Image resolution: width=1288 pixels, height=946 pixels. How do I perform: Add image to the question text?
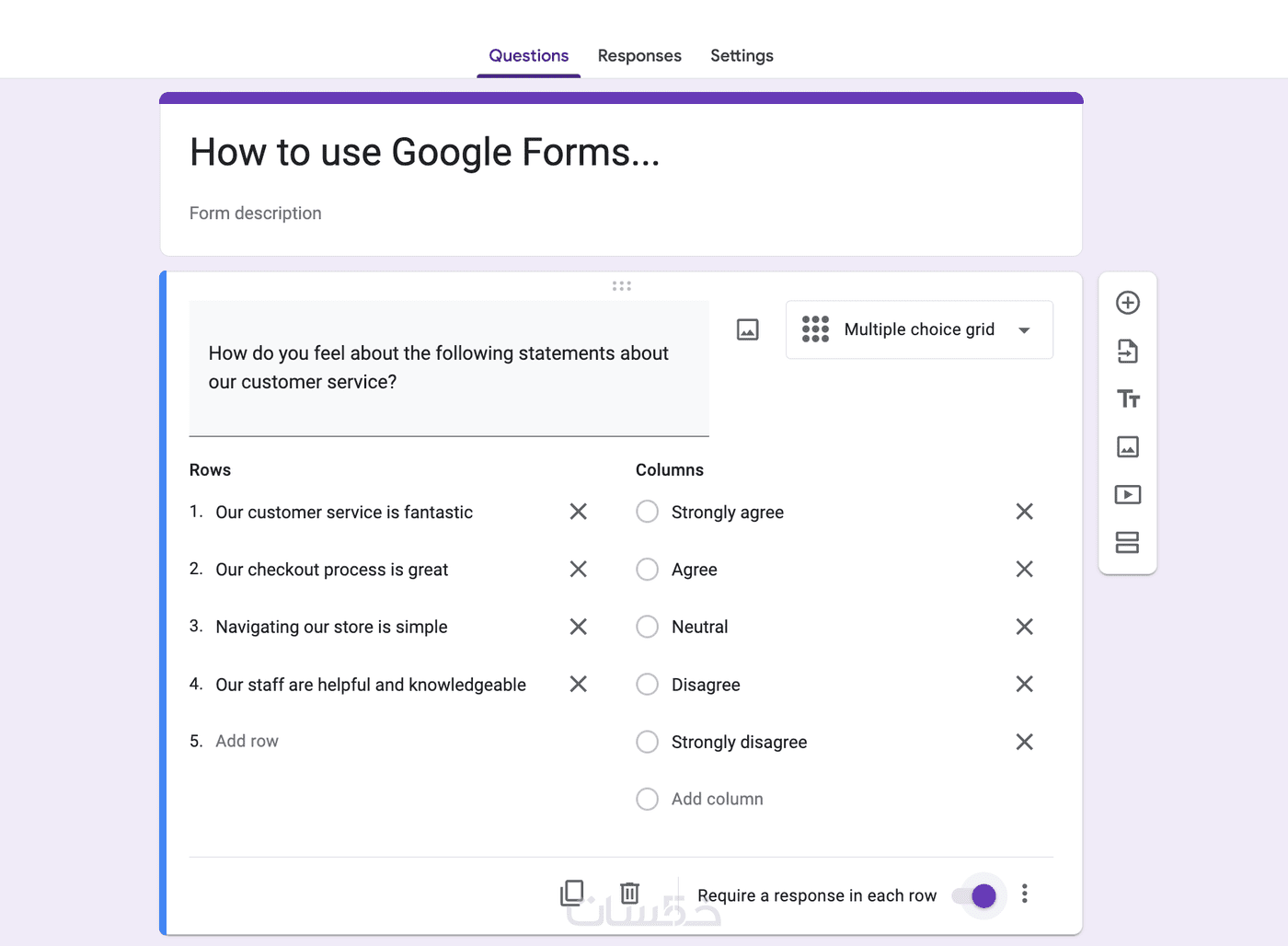[x=747, y=329]
